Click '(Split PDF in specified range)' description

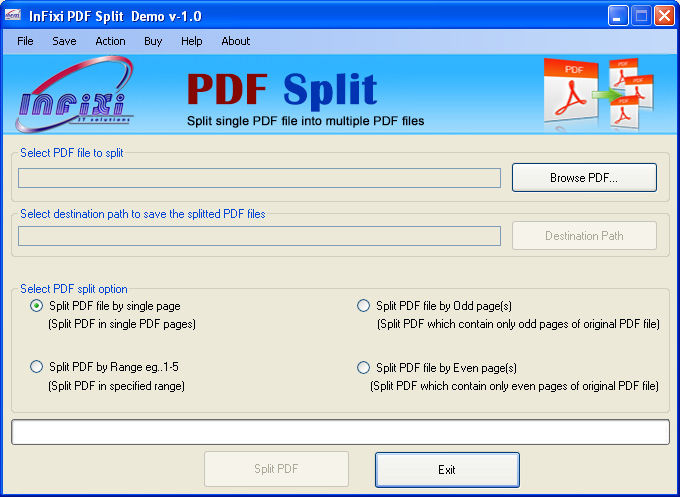tap(116, 386)
